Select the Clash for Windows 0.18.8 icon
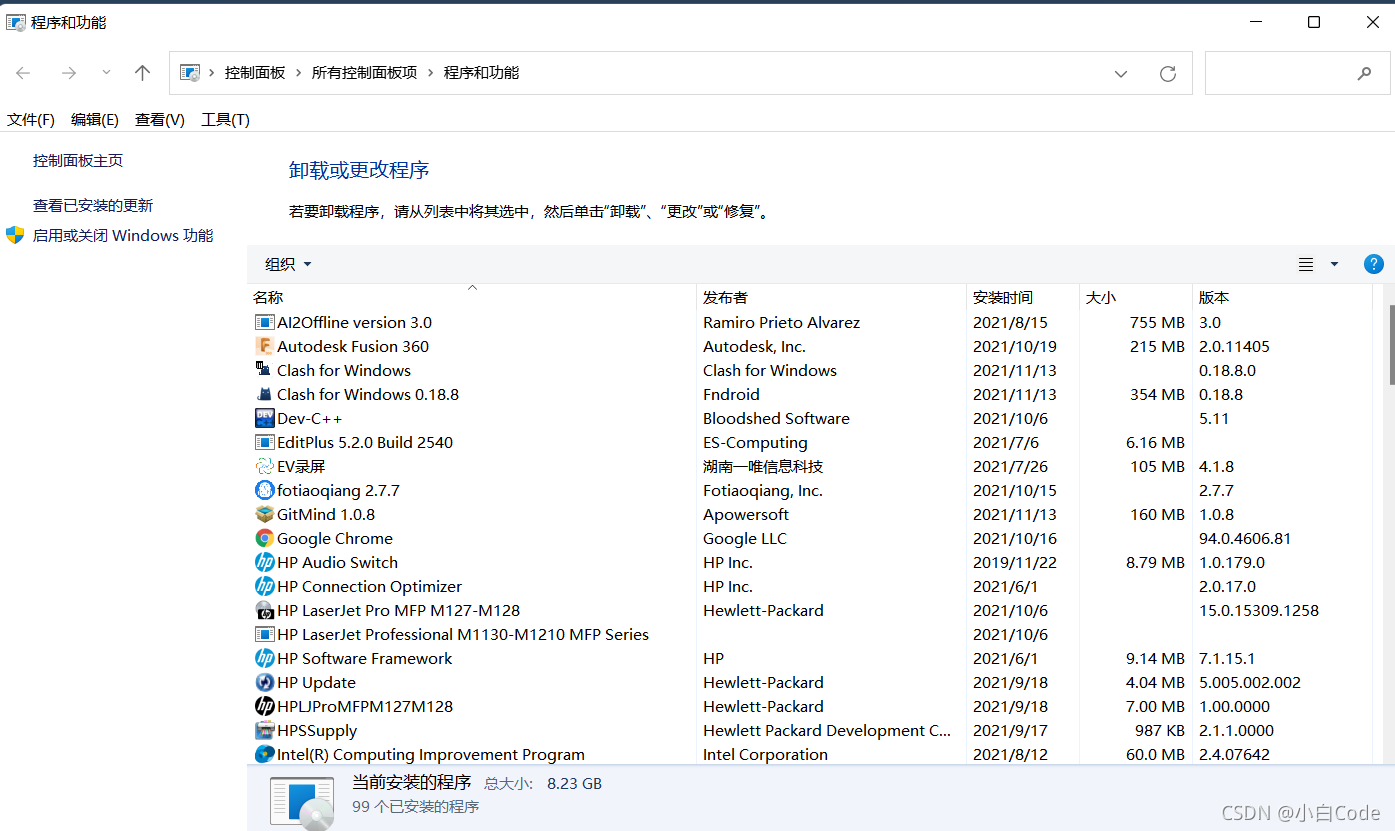The width and height of the screenshot is (1395, 831). (264, 394)
